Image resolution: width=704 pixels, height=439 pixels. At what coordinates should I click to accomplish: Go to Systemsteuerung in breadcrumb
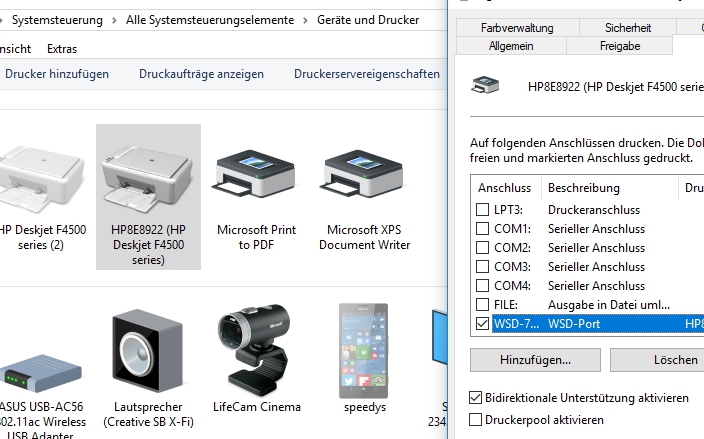57,20
